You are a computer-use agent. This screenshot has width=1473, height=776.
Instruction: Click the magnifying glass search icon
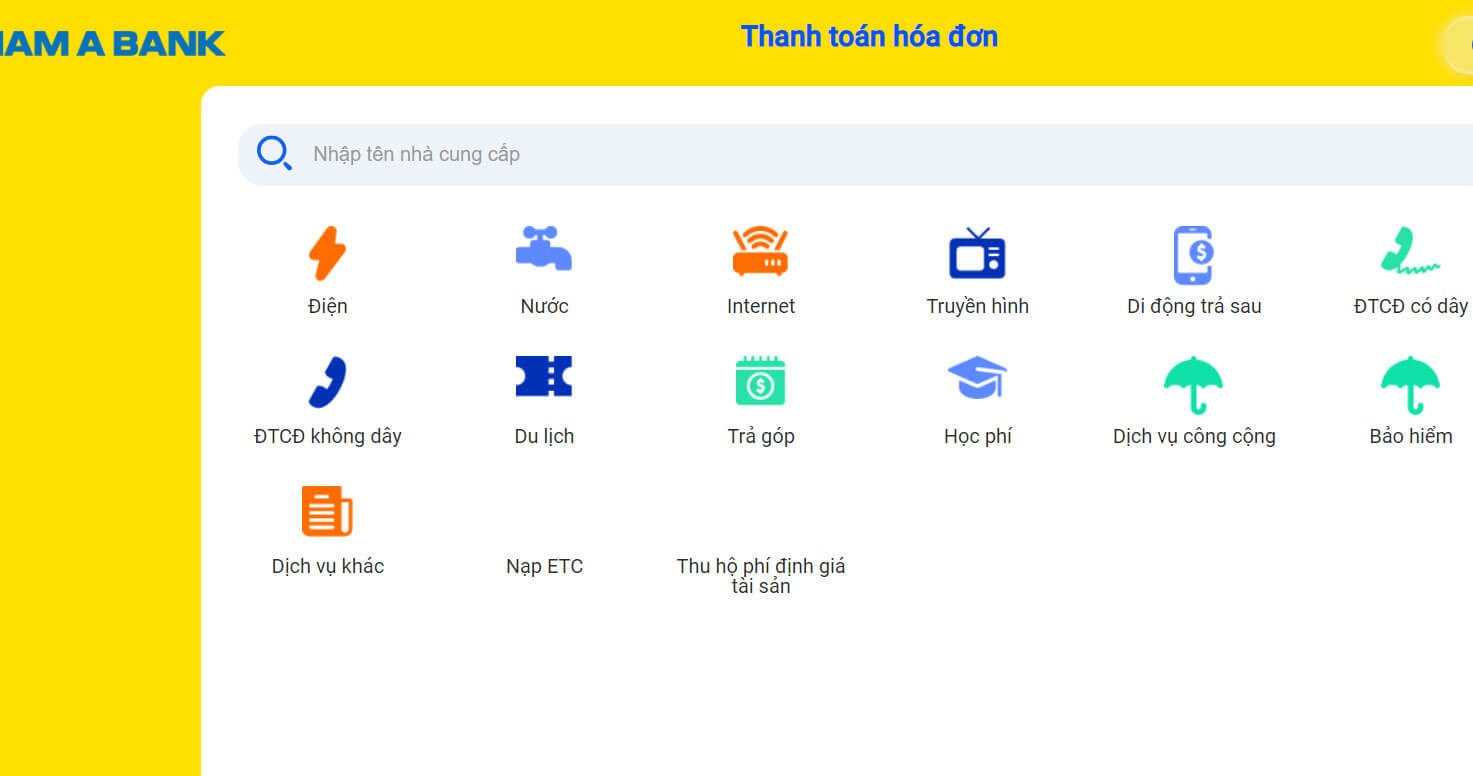pyautogui.click(x=273, y=153)
